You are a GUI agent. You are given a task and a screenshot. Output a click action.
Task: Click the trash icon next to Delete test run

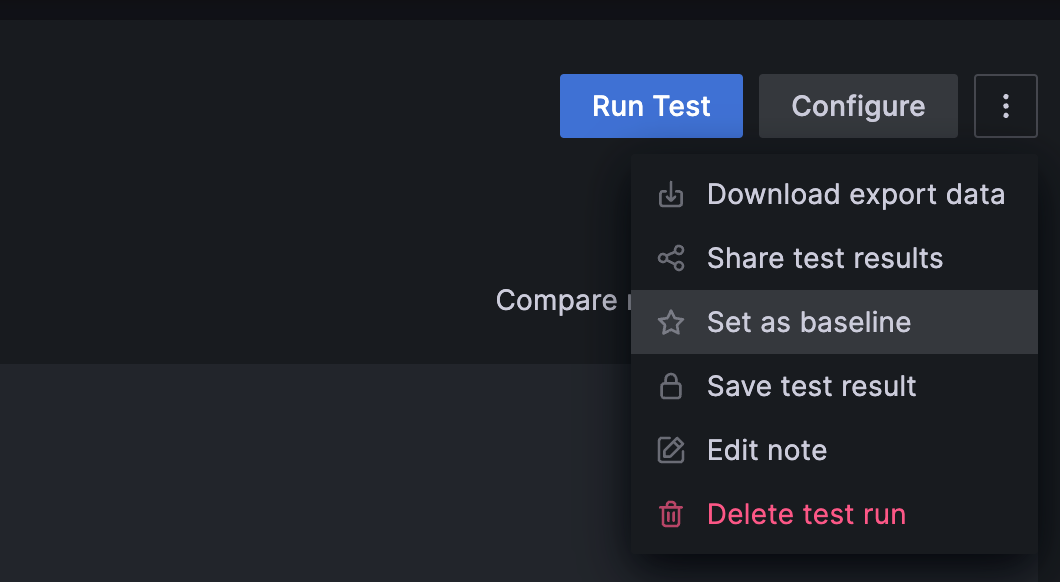[x=671, y=514]
